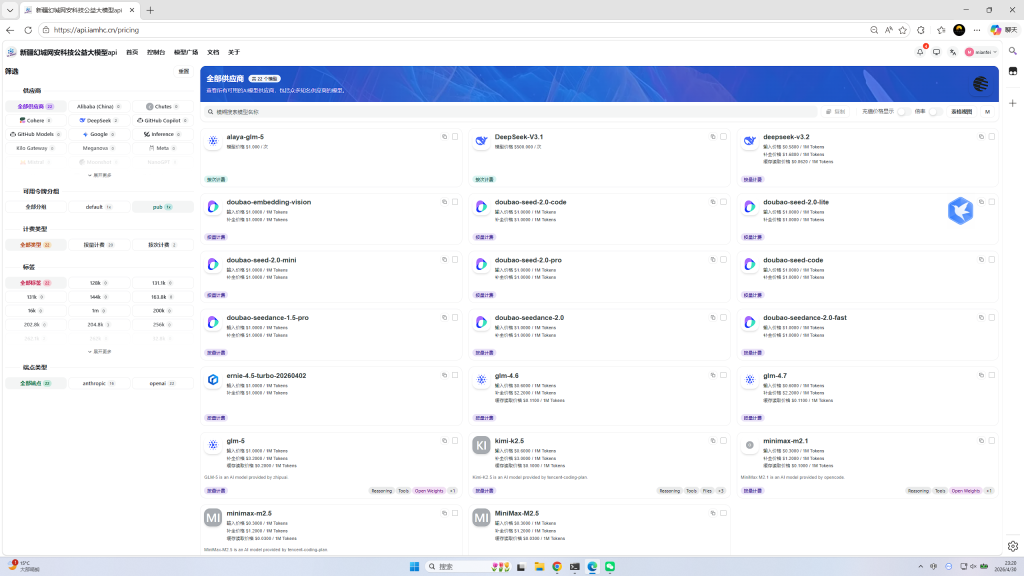
Task: Copy the alaya-glm-5 model name
Action: point(445,137)
